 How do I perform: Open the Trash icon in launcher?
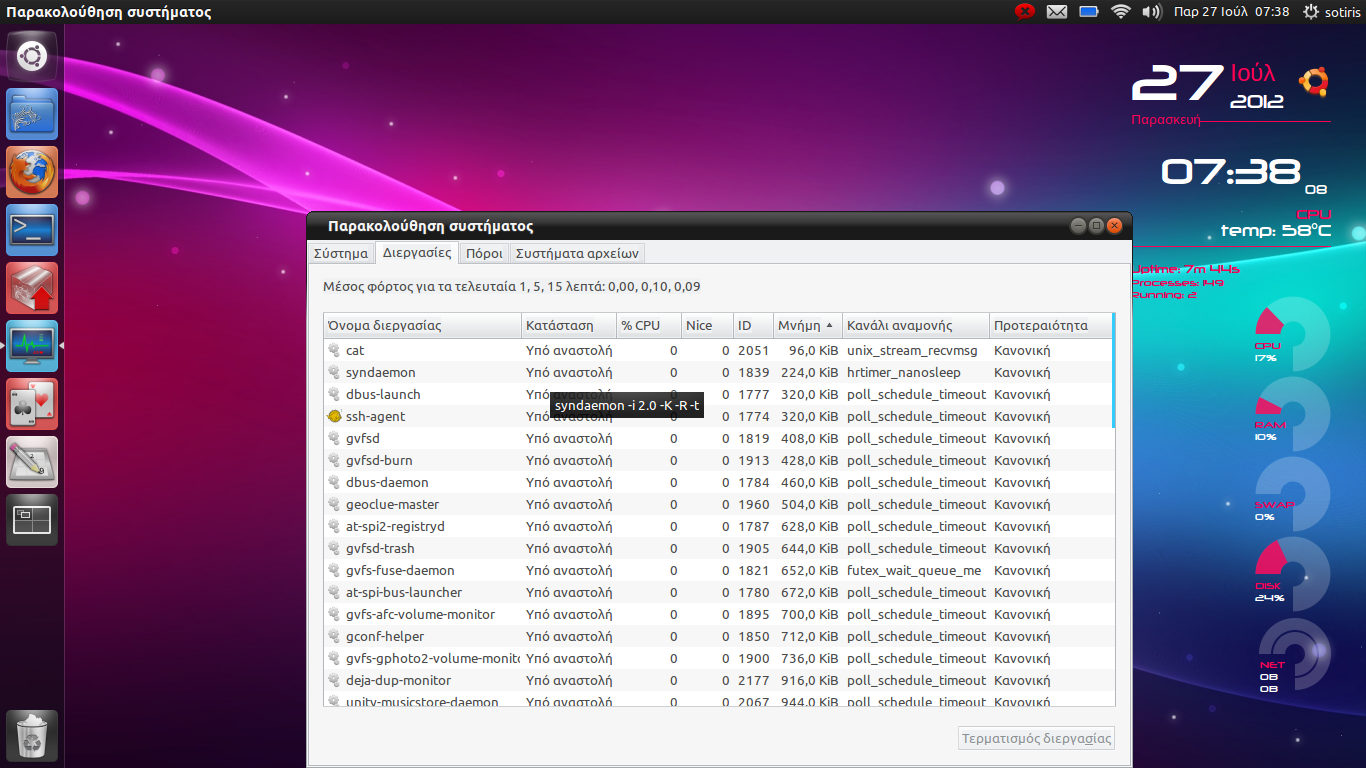pos(32,737)
